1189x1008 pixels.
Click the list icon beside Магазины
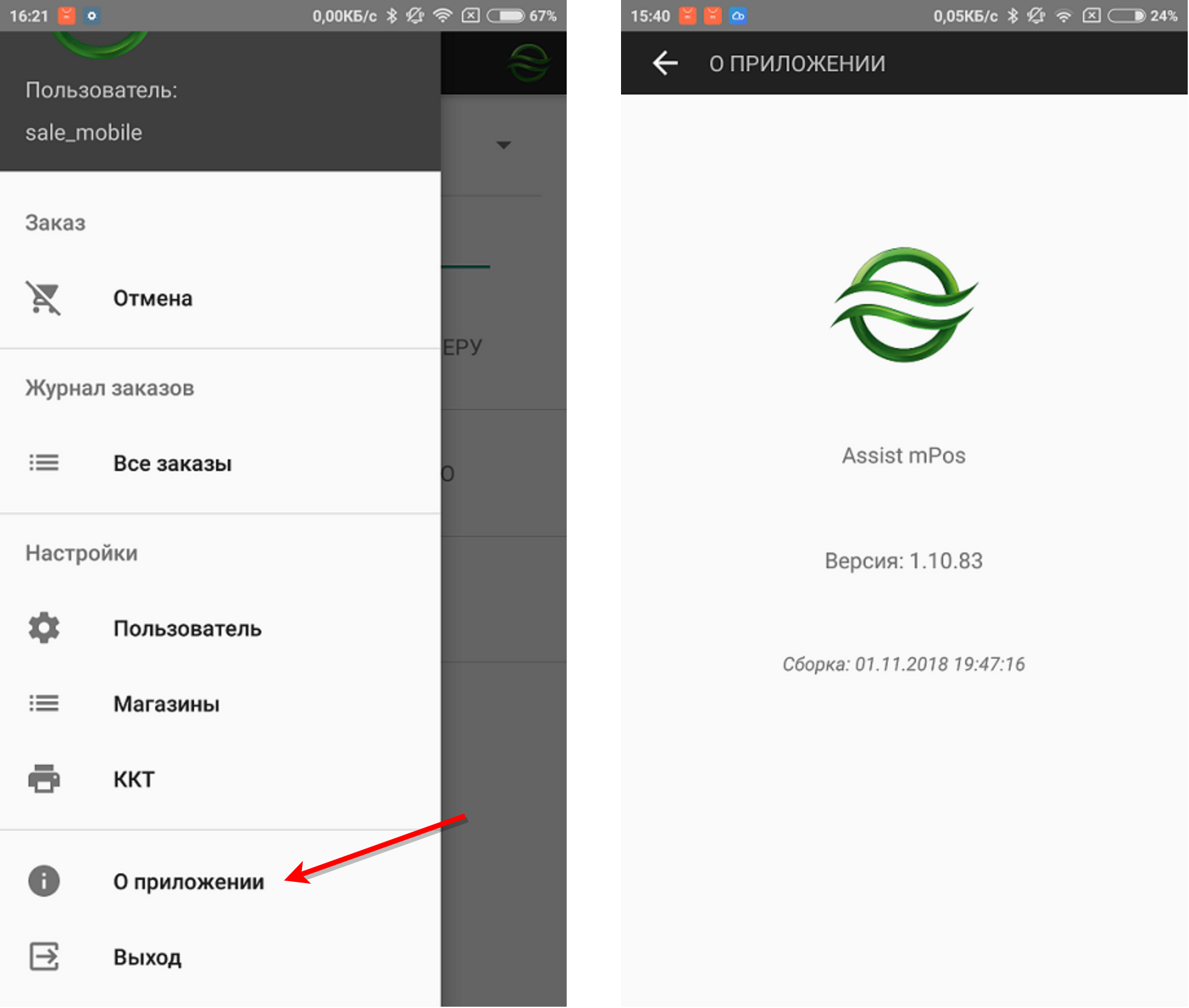coord(43,703)
